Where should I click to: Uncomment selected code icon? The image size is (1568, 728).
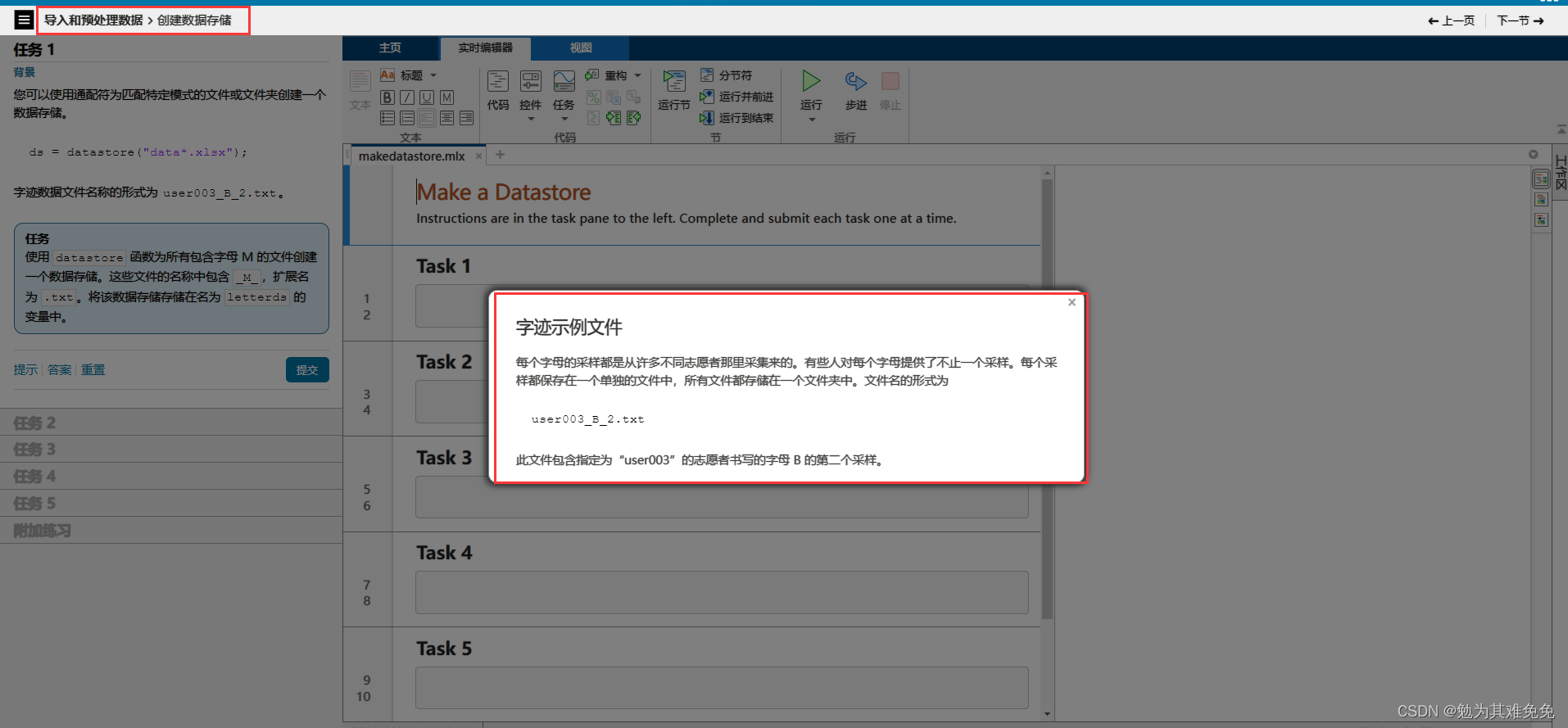pyautogui.click(x=614, y=97)
